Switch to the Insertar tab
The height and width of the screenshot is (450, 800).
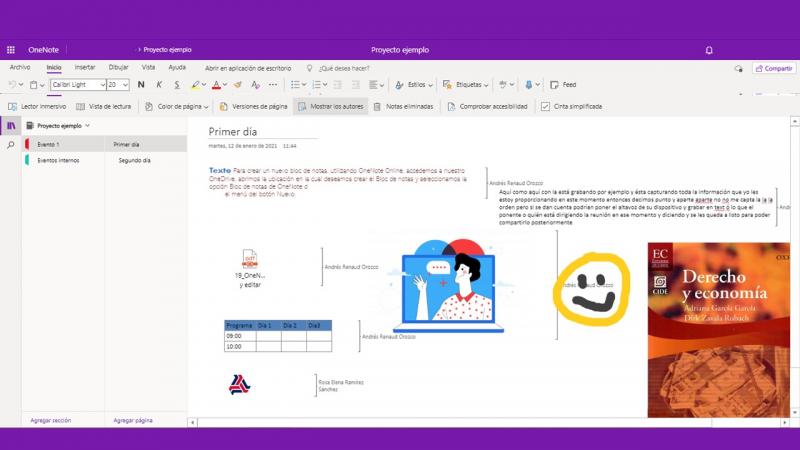click(x=85, y=67)
